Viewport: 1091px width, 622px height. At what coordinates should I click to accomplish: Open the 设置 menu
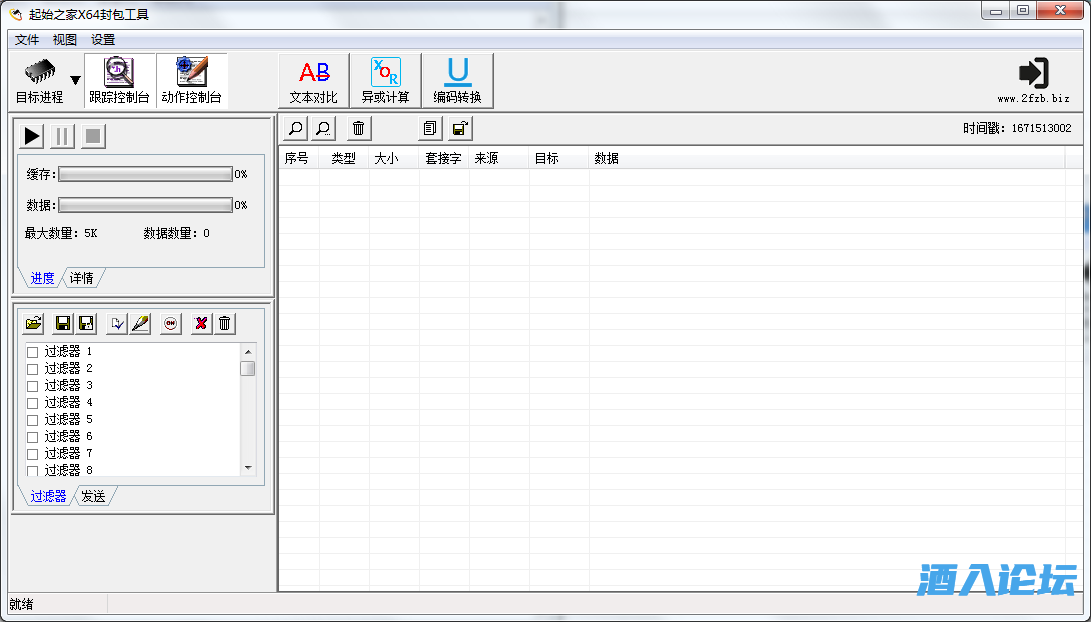(103, 40)
